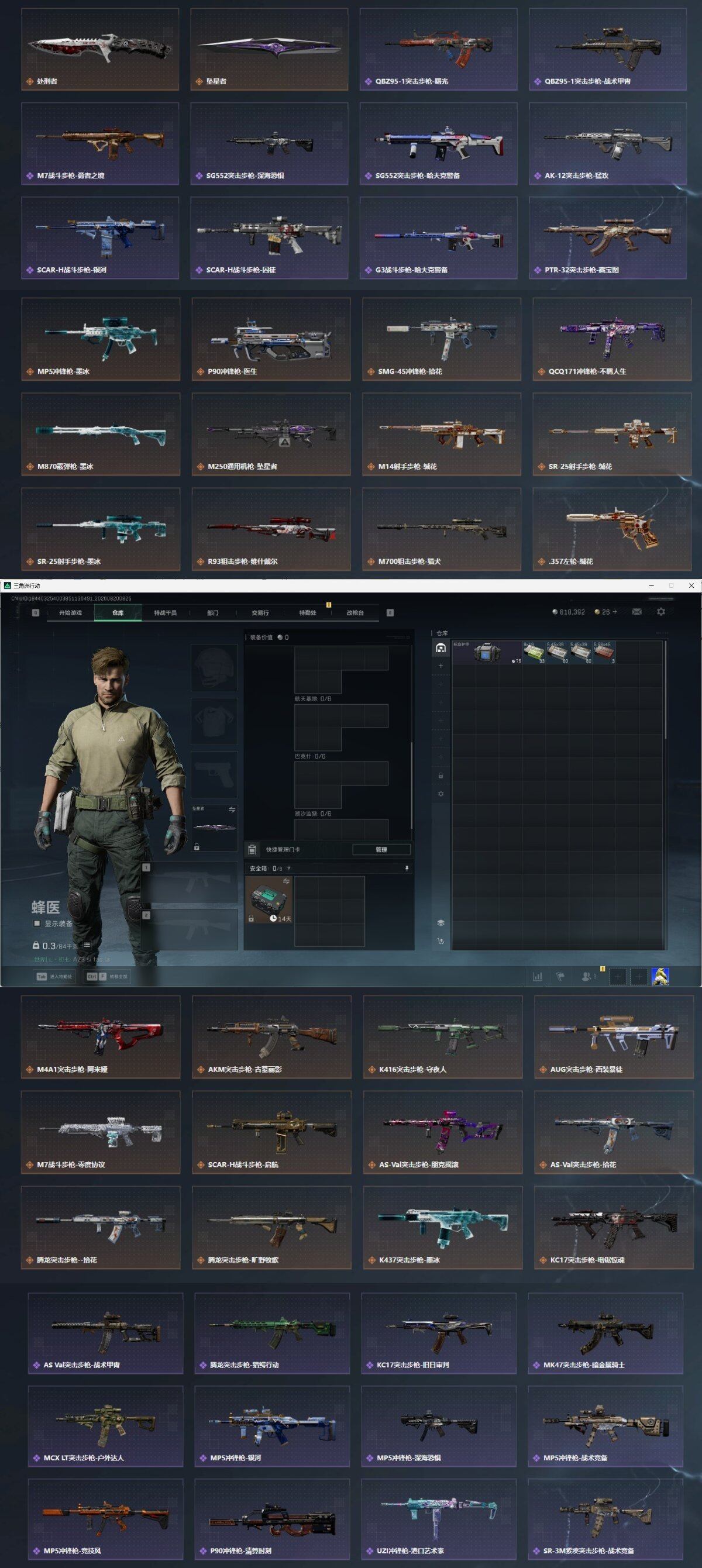Click the swap arrows on the 坠星者 melee slot

[231, 809]
